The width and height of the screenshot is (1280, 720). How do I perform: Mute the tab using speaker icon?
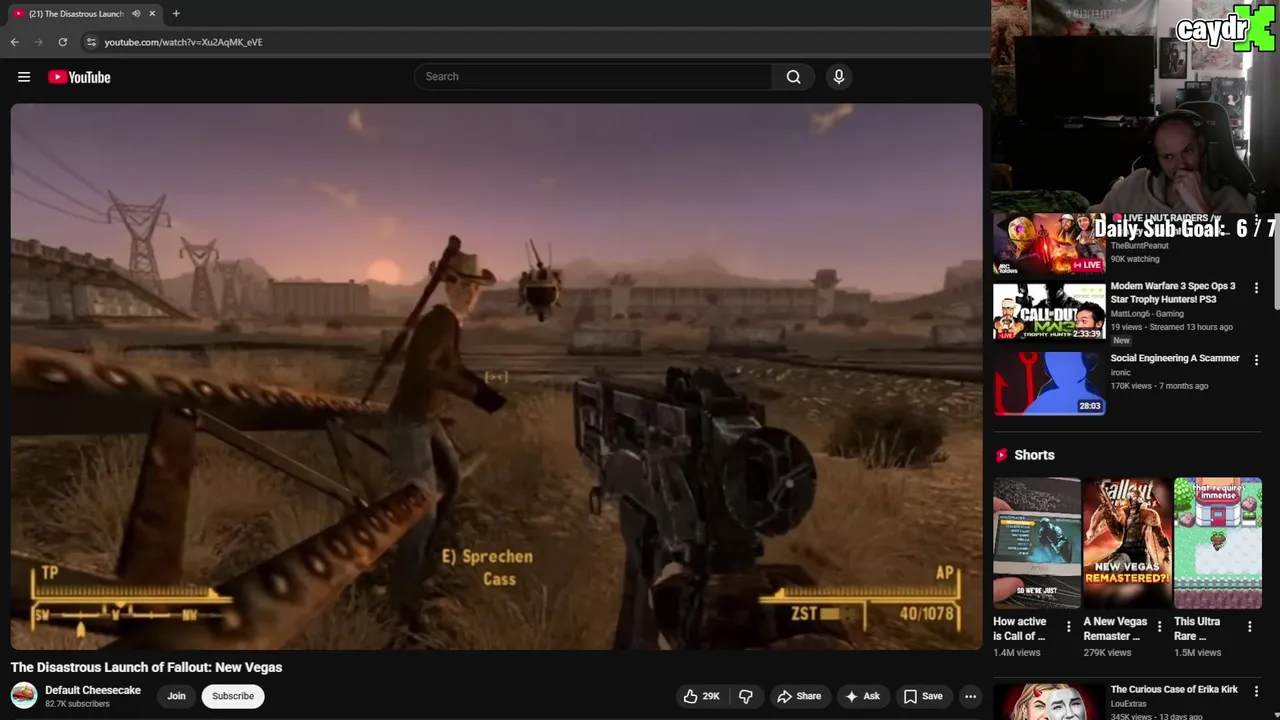[x=136, y=14]
